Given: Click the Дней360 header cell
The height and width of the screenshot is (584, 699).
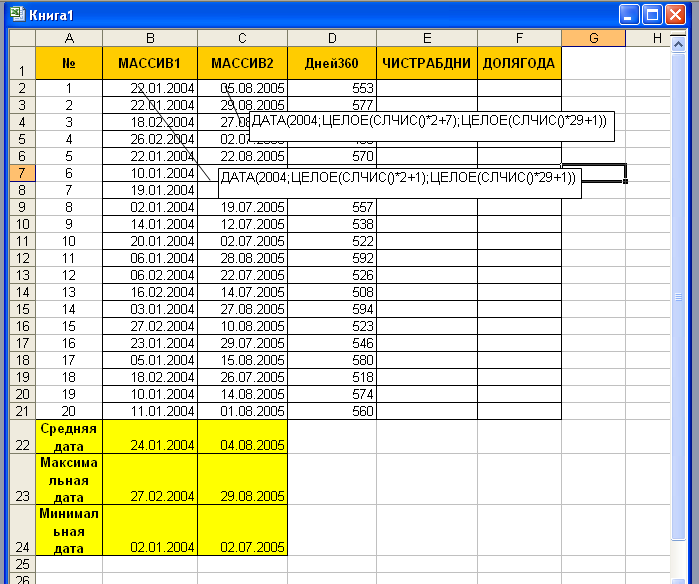Looking at the screenshot, I should [332, 63].
